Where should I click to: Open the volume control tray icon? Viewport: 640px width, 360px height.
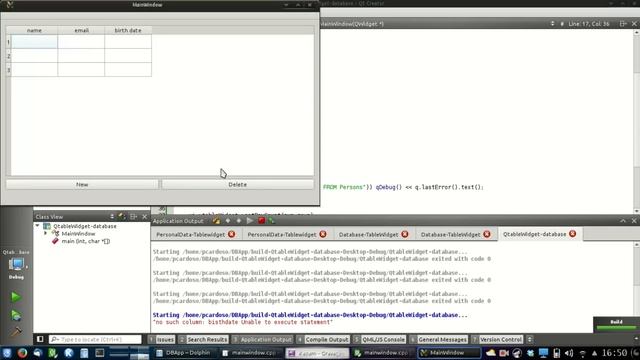click(569, 353)
